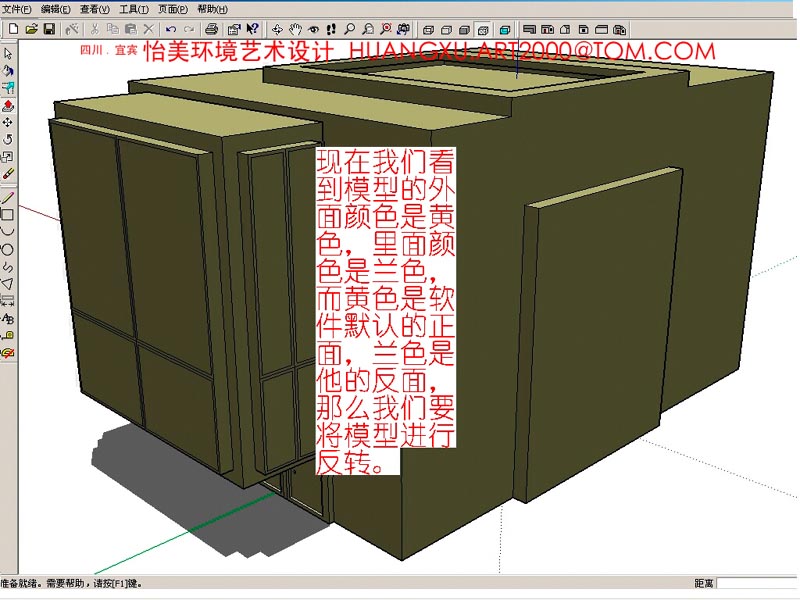Toggle the cyan X-ray transparency mode
The image size is (800, 600).
(x=505, y=30)
